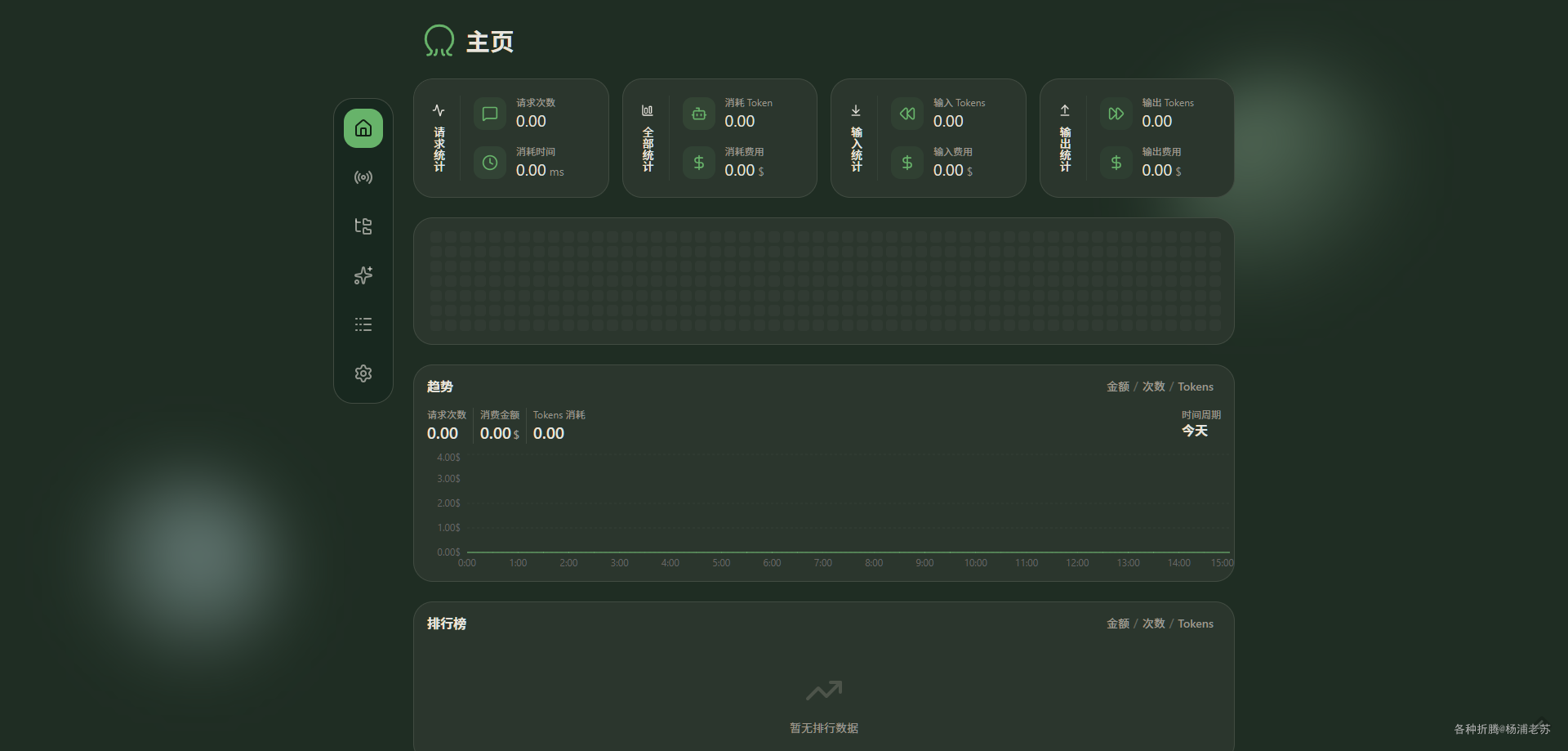Image resolution: width=1568 pixels, height=751 pixels.
Task: Click the dollar icon beside 消耗费用
Action: coord(699,163)
